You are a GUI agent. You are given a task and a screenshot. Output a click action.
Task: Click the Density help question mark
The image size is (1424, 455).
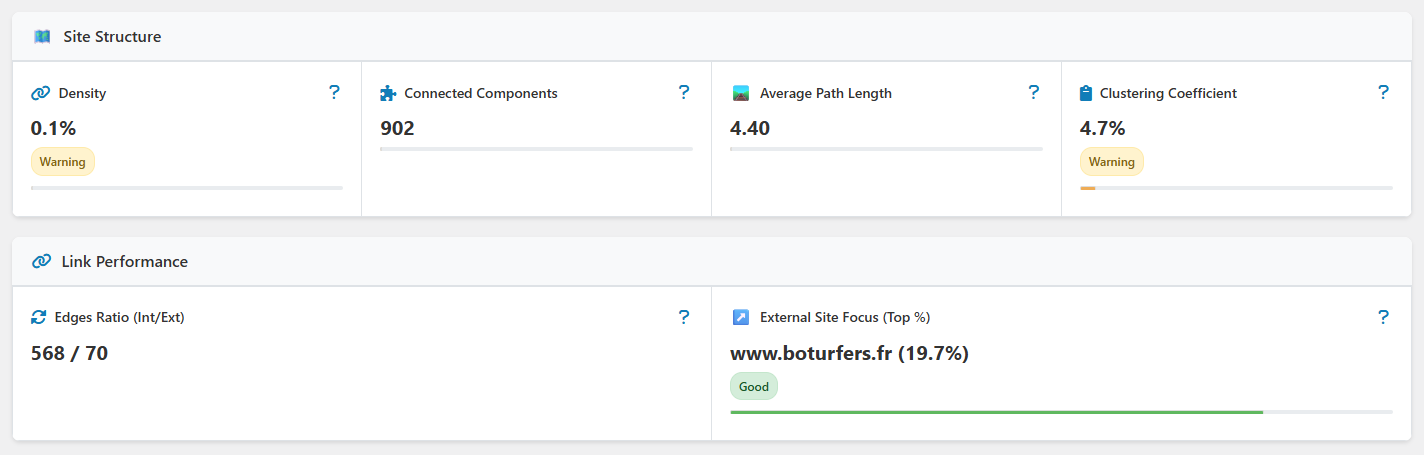click(334, 92)
